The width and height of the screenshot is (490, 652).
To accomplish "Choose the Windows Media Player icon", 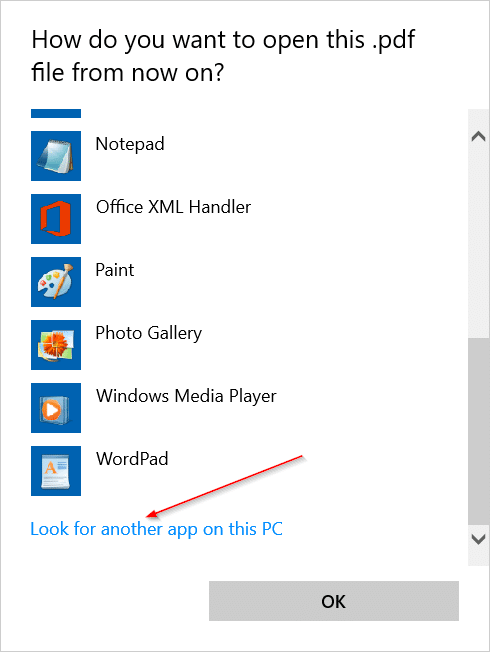I will tap(56, 408).
